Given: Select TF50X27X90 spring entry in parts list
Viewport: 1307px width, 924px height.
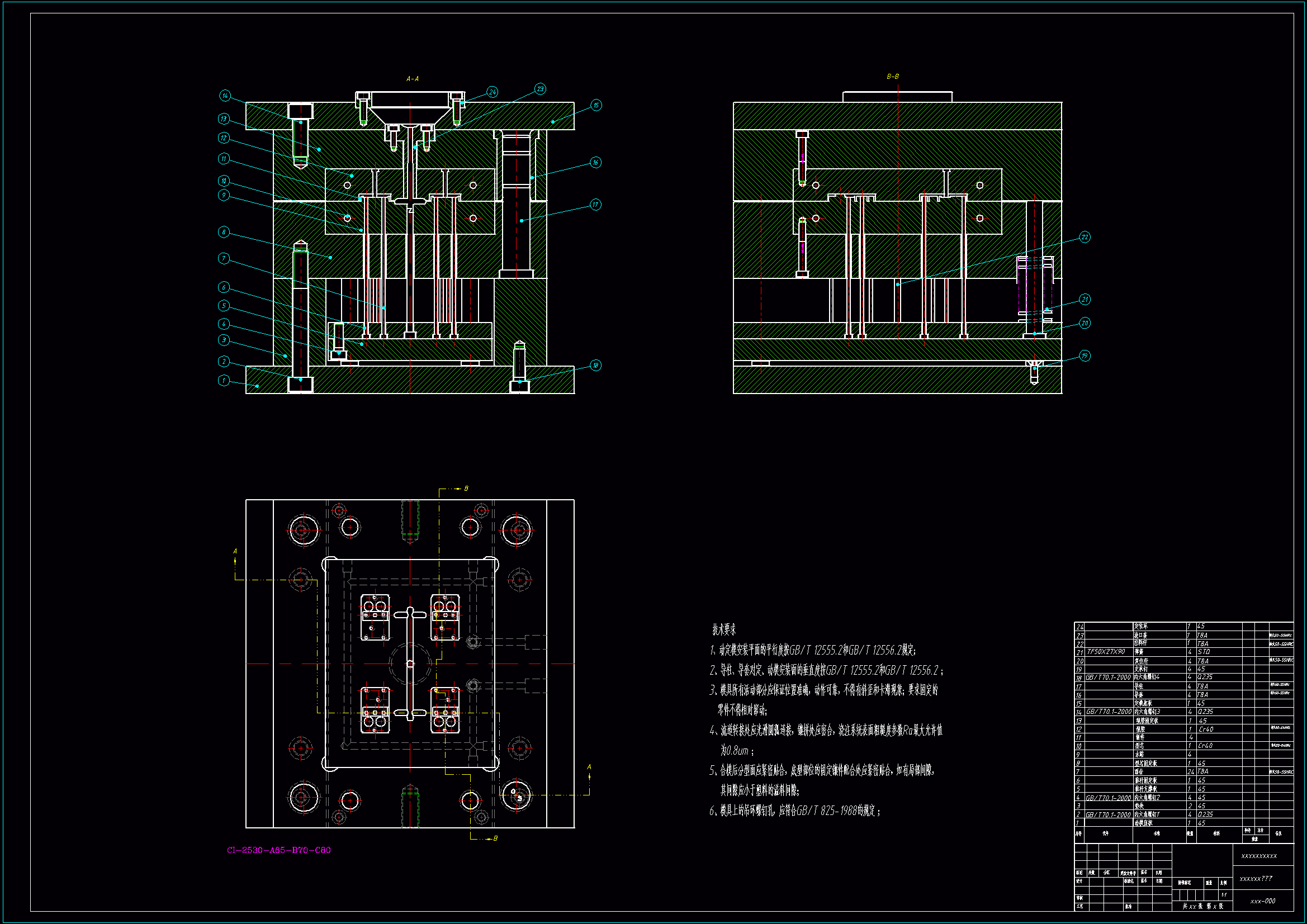Looking at the screenshot, I should (1106, 652).
